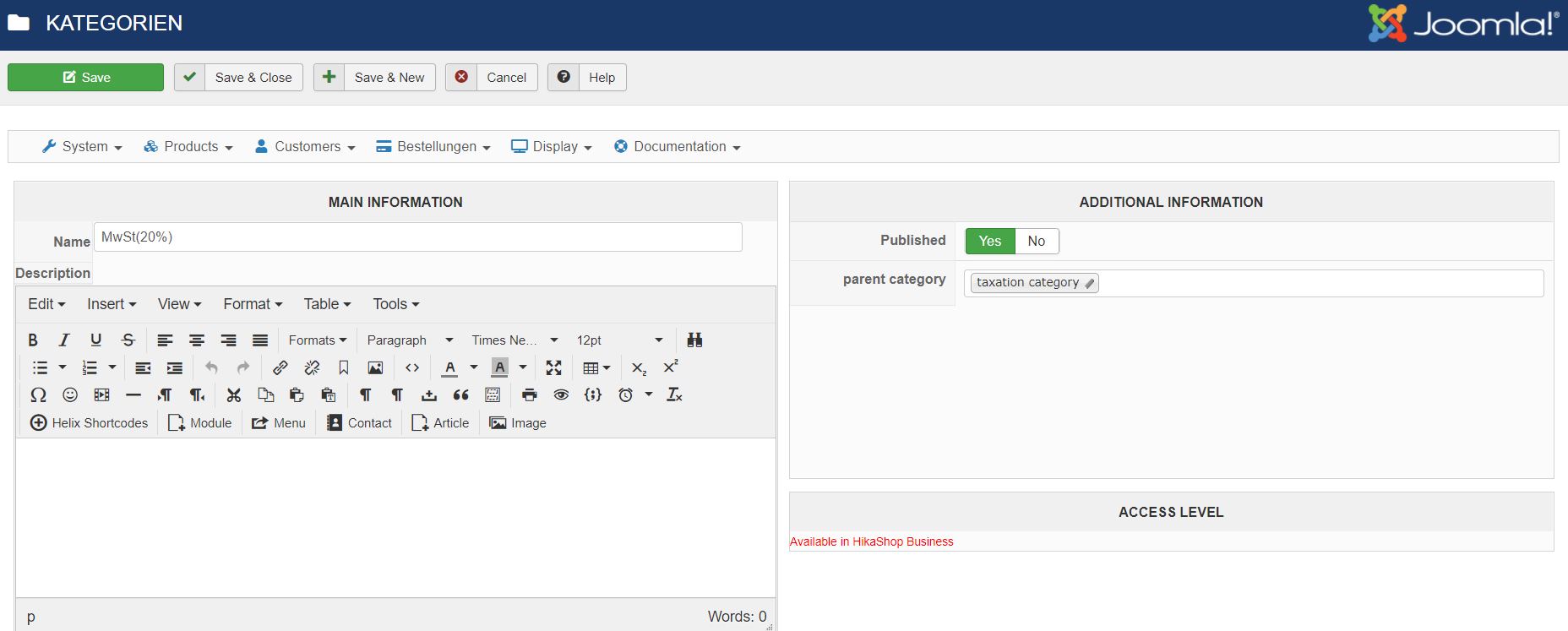The height and width of the screenshot is (631, 1568).
Task: Open the Products menu
Action: click(x=188, y=146)
